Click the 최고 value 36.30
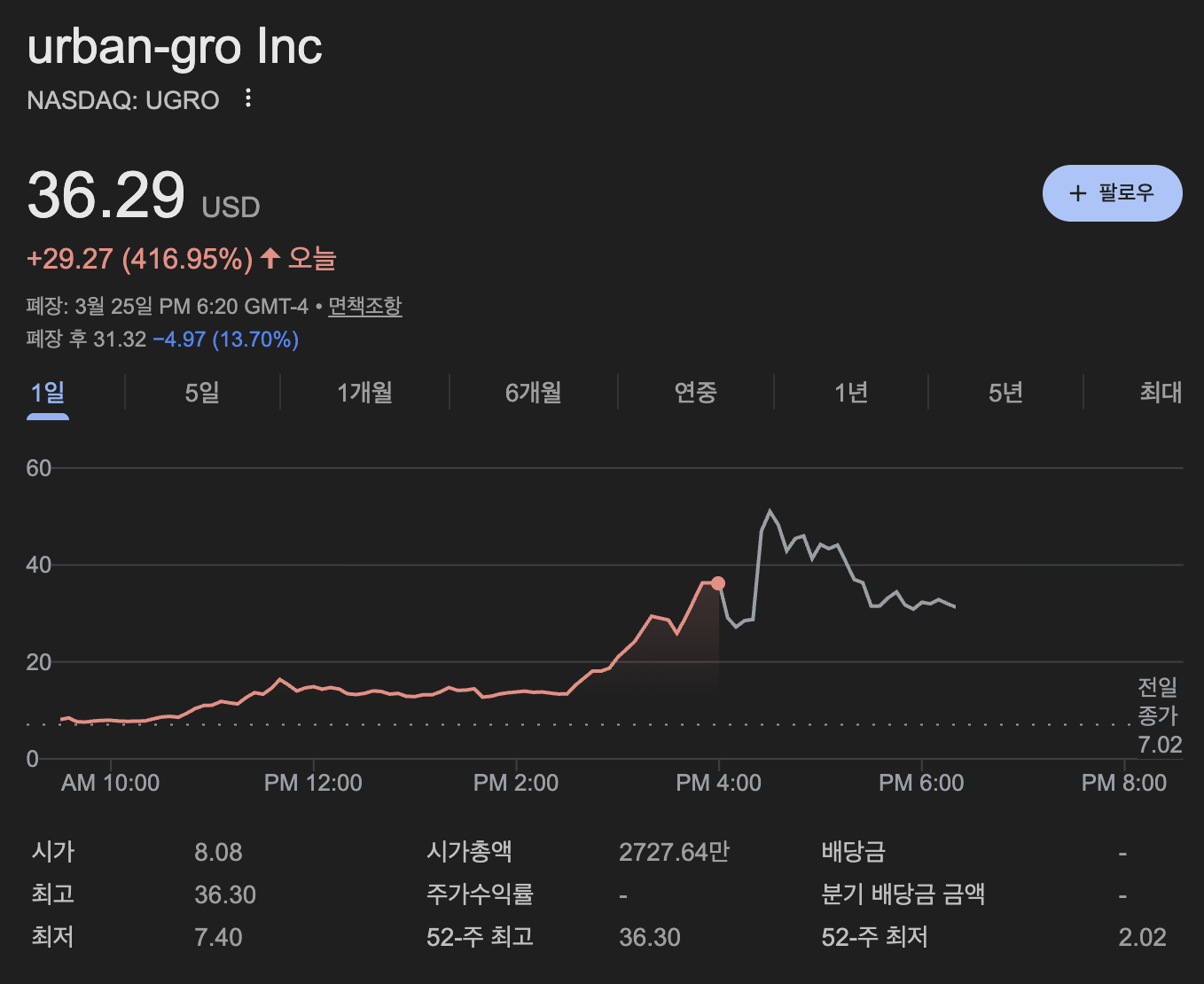The width and height of the screenshot is (1204, 984). pos(225,895)
